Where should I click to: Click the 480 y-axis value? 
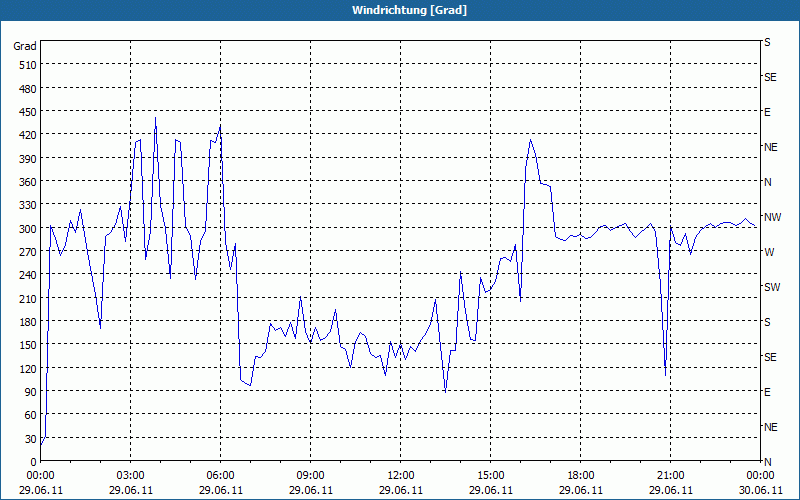pos(28,89)
